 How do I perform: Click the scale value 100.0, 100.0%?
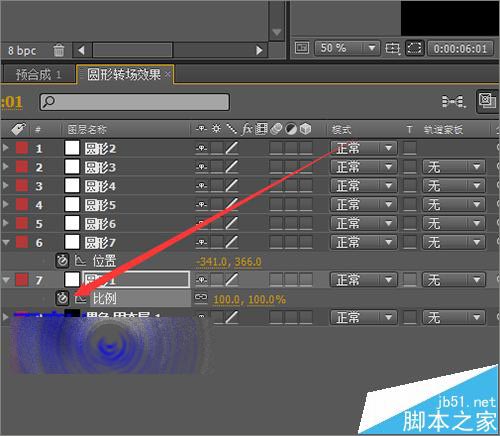pyautogui.click(x=249, y=299)
